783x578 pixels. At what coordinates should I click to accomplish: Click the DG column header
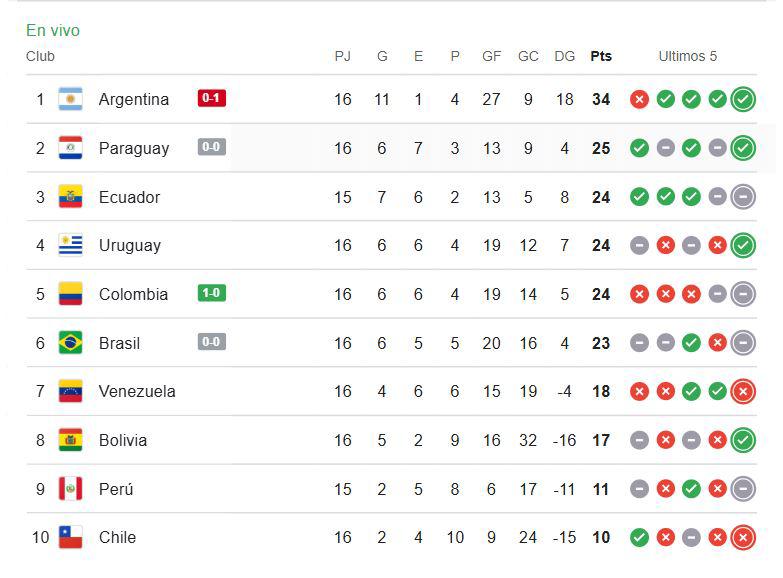pos(564,56)
